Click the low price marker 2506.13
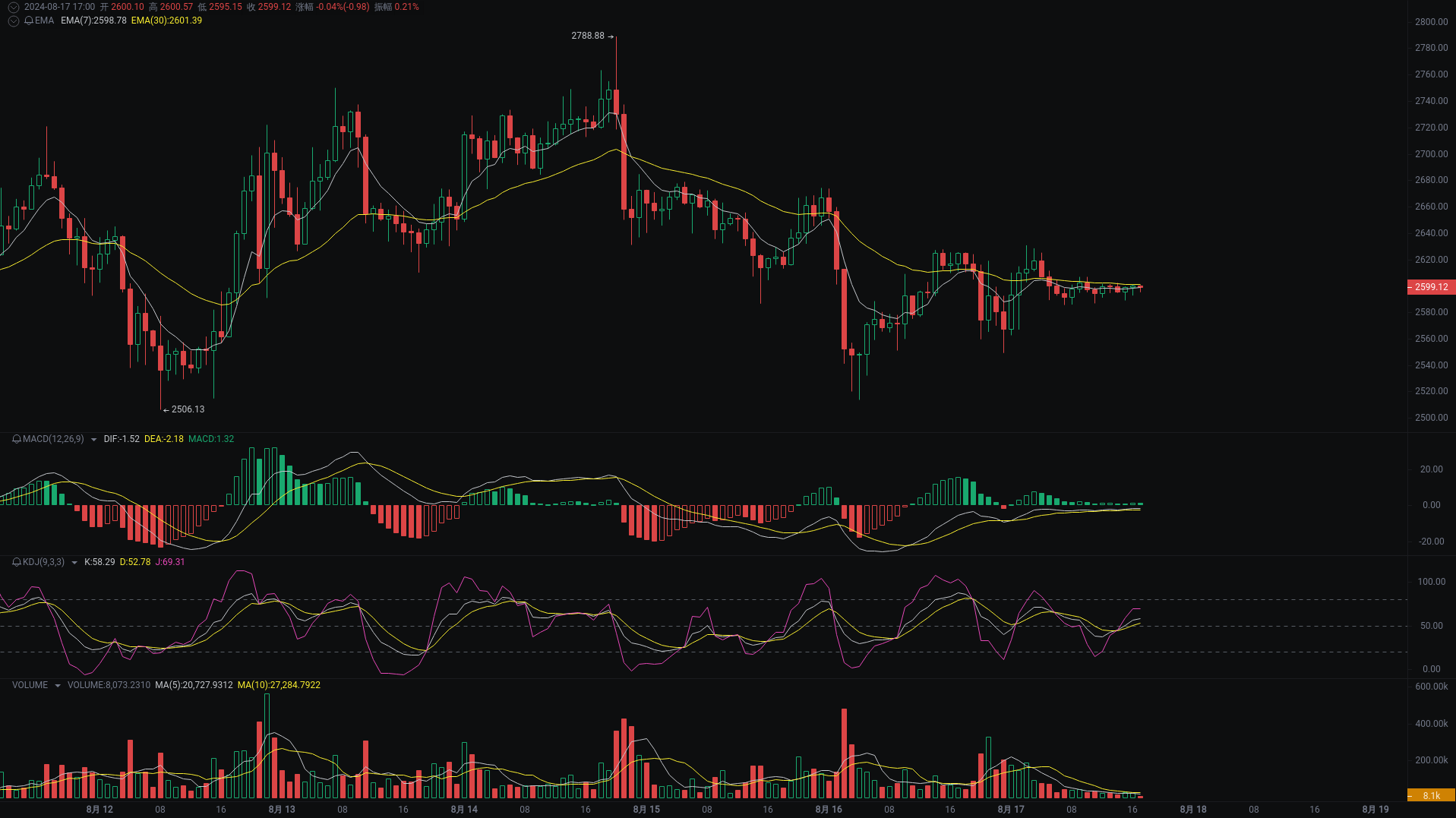 [187, 409]
